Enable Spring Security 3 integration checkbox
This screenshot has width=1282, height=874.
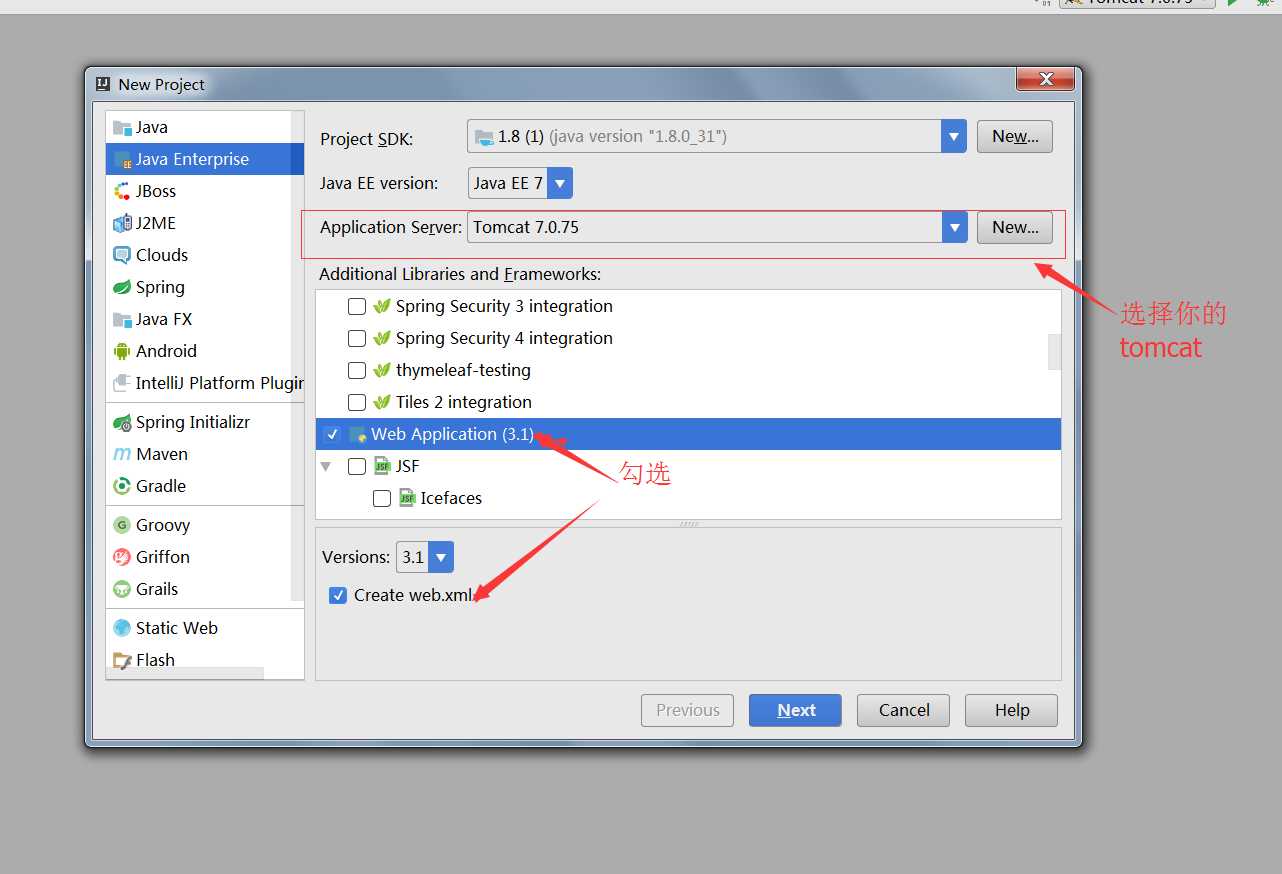coord(356,306)
